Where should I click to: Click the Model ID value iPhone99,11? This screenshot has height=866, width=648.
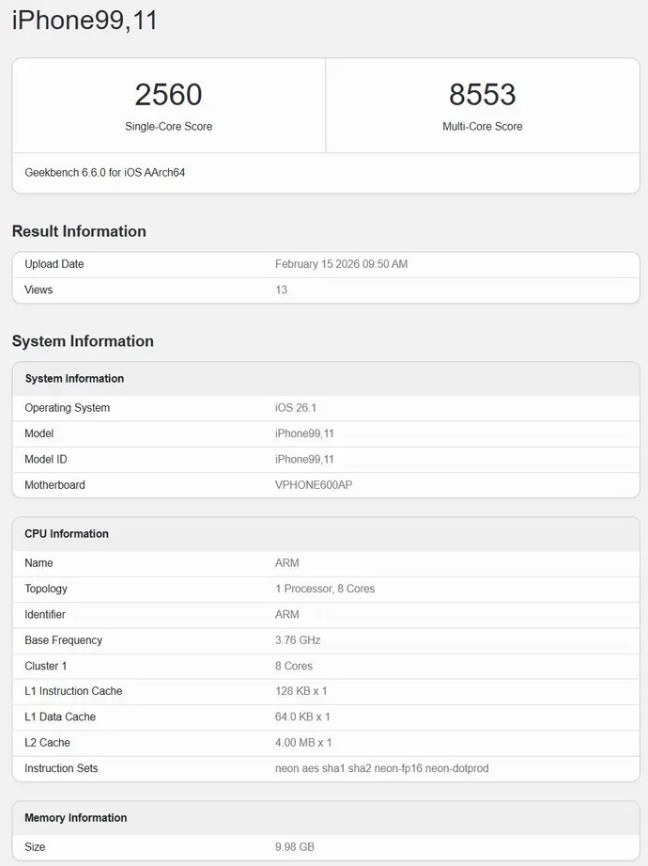pyautogui.click(x=304, y=459)
